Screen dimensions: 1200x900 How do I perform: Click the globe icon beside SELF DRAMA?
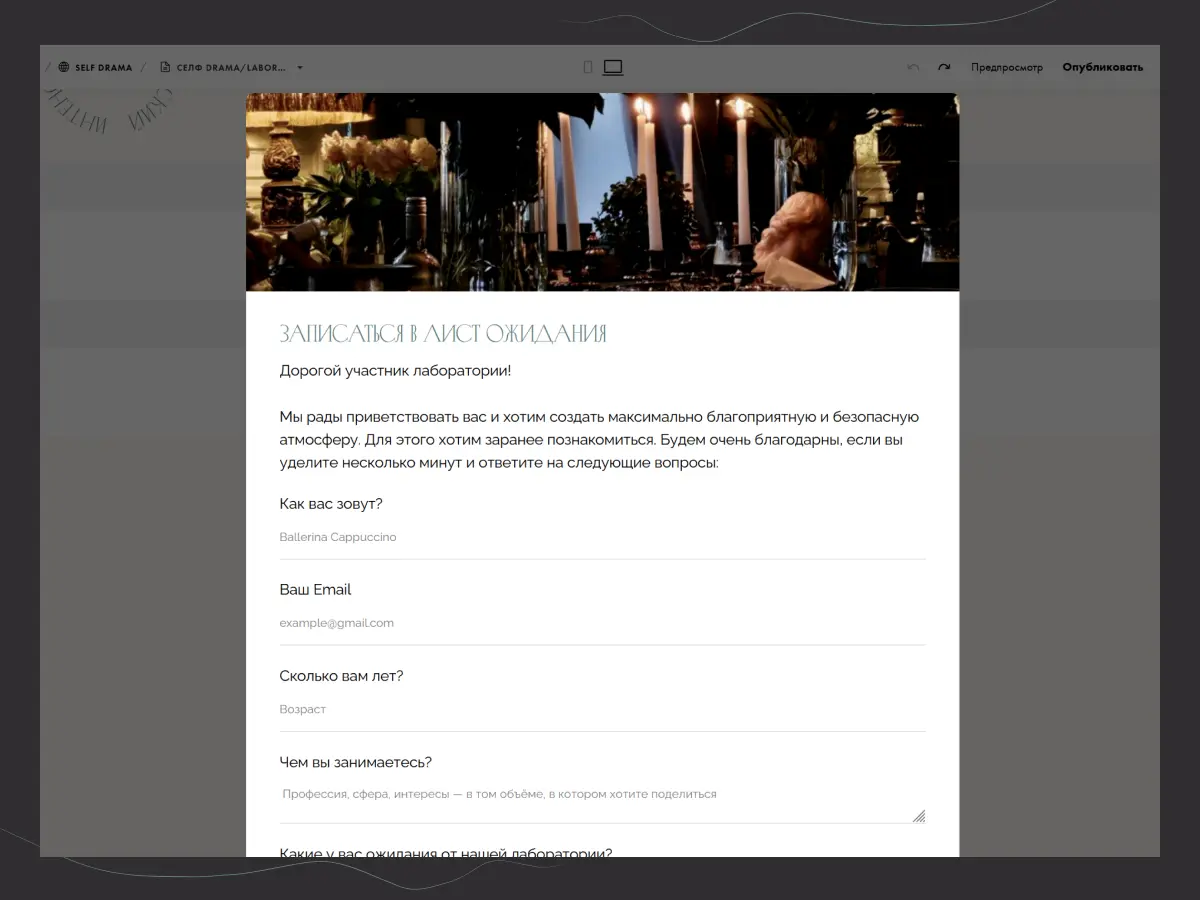coord(64,68)
